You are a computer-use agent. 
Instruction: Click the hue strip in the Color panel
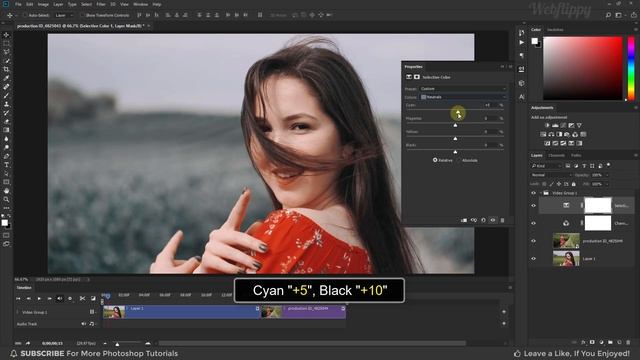coord(631,68)
